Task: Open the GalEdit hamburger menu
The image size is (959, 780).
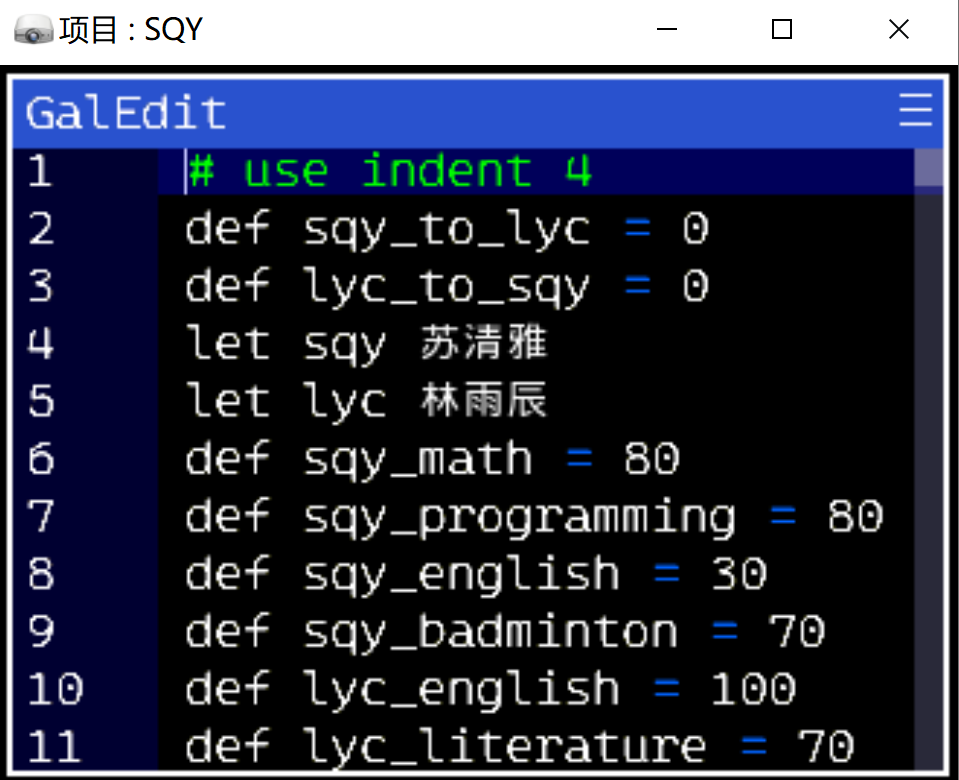Action: coord(915,110)
